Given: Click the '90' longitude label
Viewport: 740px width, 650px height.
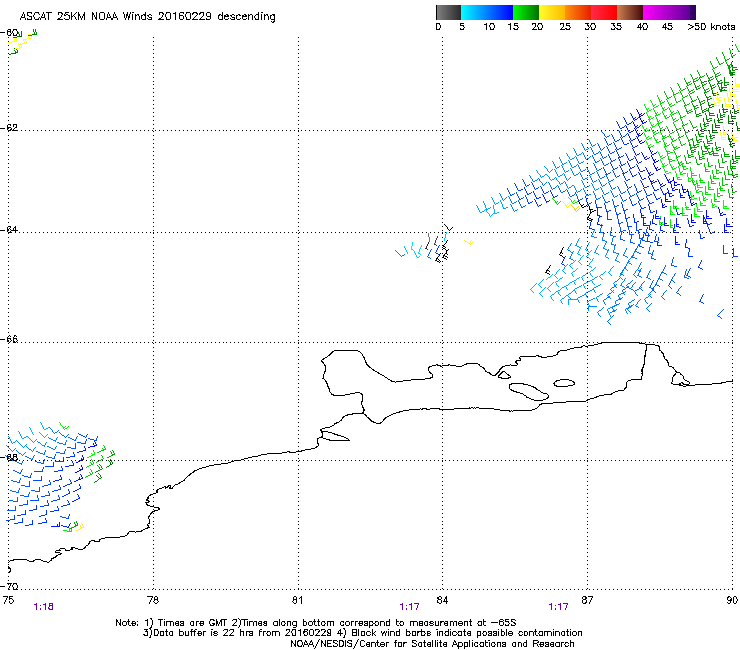Looking at the screenshot, I should tap(732, 600).
